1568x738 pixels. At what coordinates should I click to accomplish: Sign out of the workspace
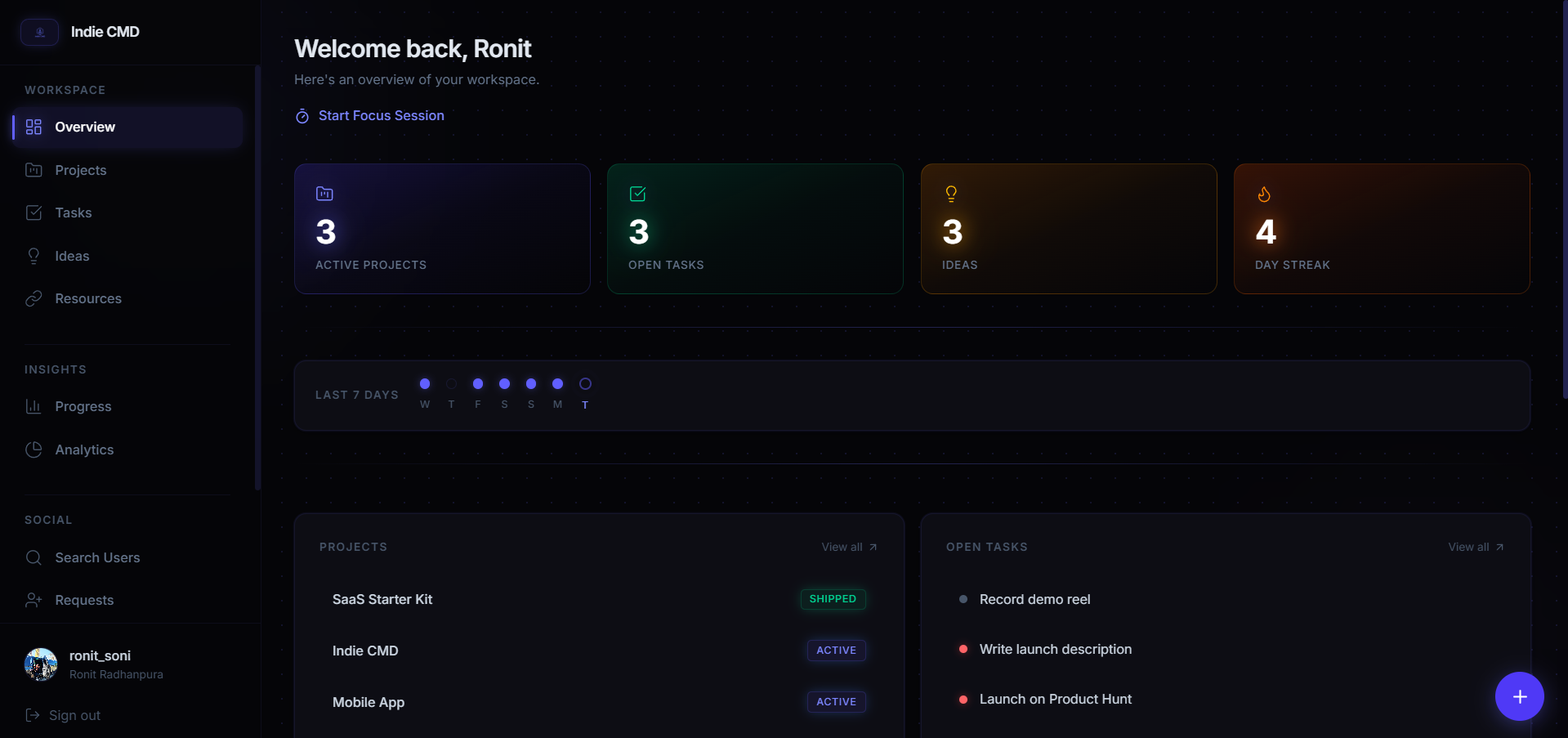63,715
